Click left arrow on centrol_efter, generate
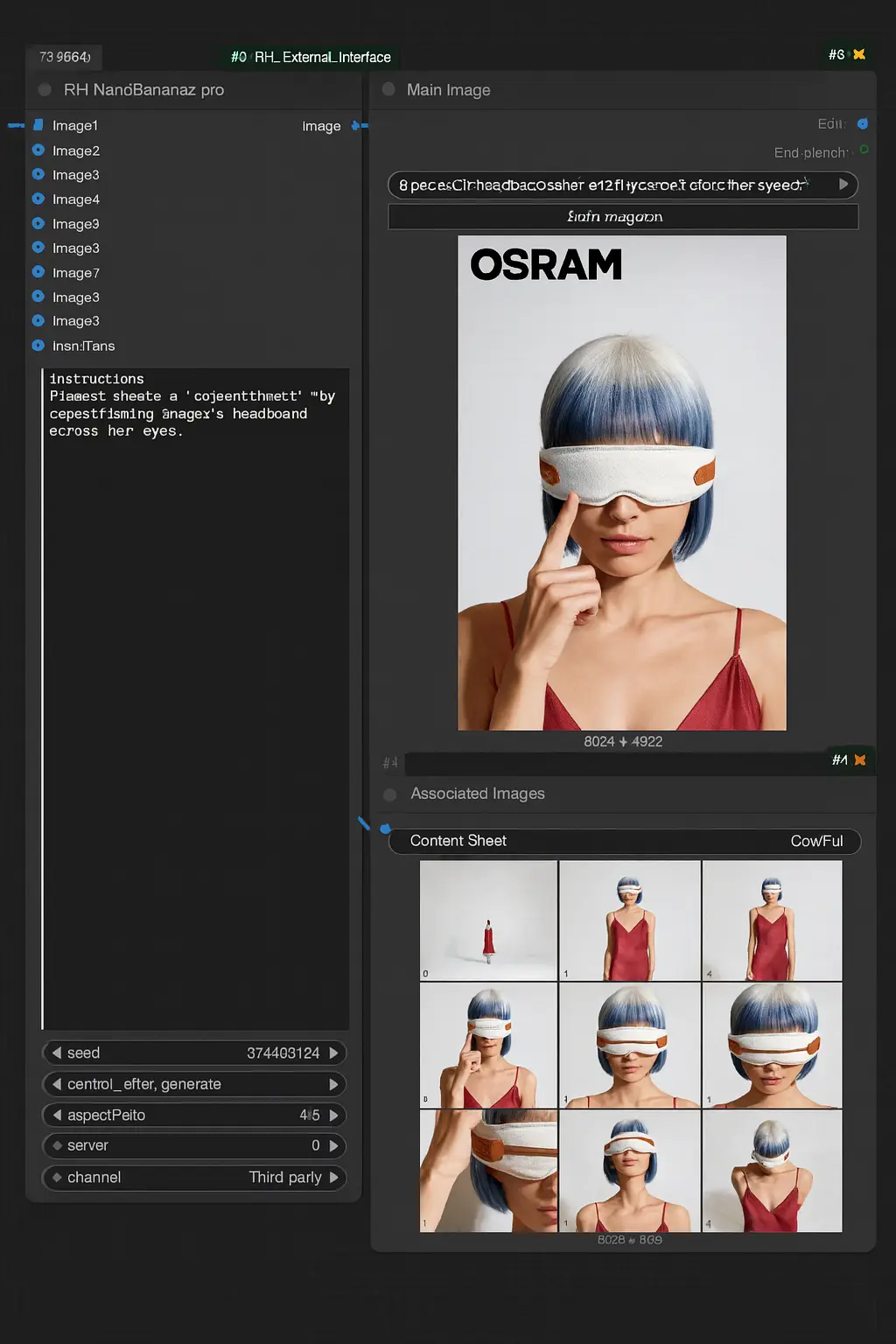This screenshot has height=1344, width=896. [57, 1084]
